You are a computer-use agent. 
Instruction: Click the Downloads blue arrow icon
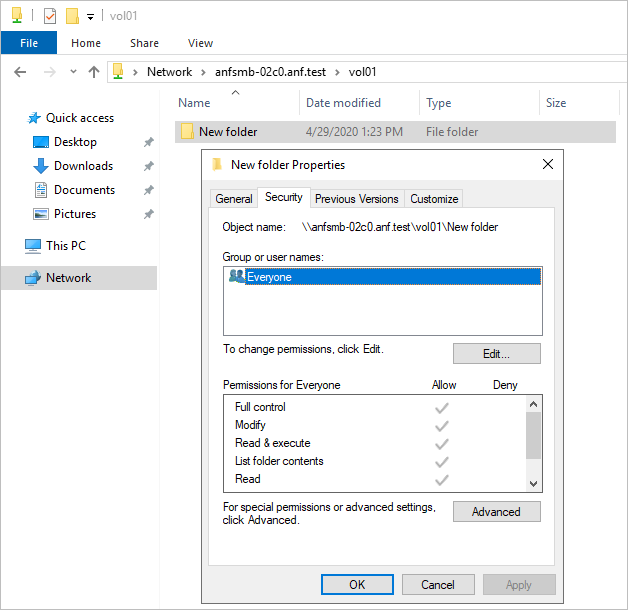(x=40, y=166)
